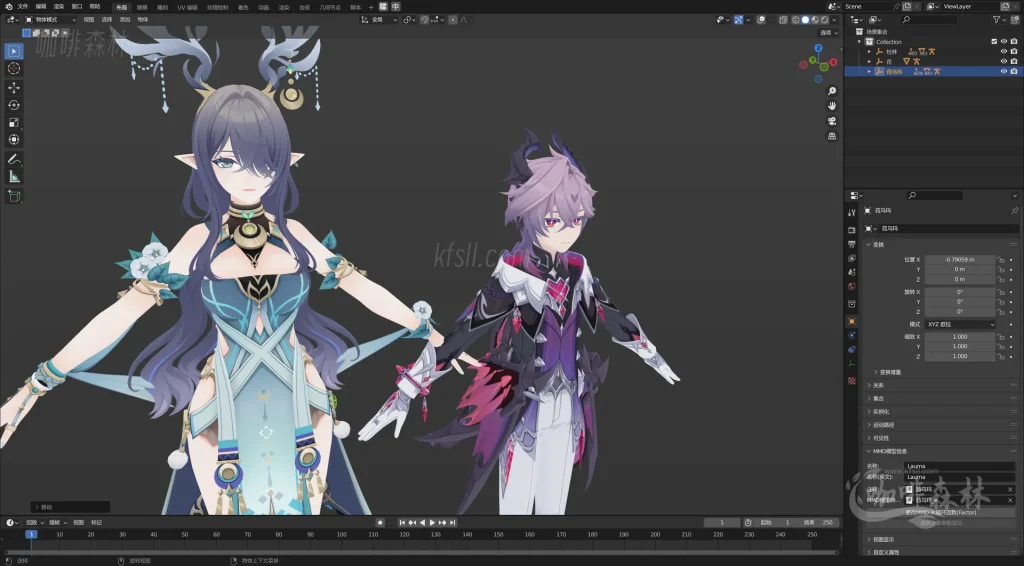The height and width of the screenshot is (566, 1024).
Task: Switch to the 着色 workspace tab
Action: pyautogui.click(x=243, y=7)
